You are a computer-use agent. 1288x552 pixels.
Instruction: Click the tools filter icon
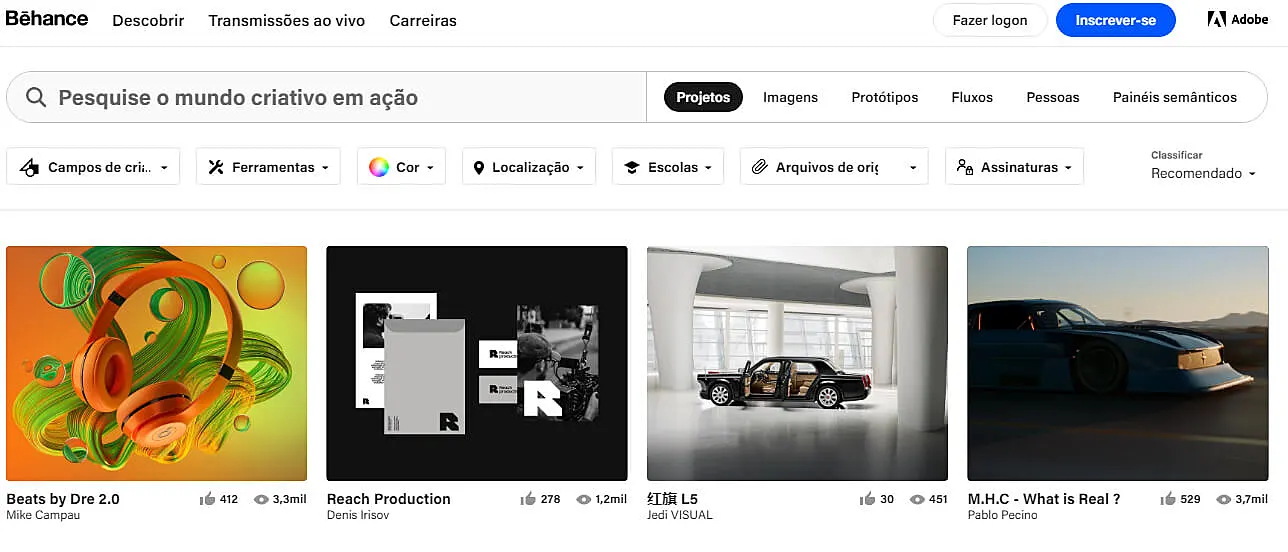(x=215, y=167)
